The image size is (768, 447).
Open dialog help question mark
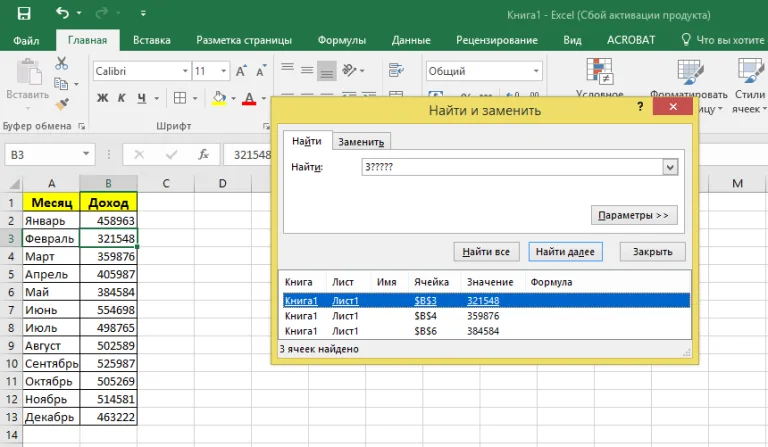coord(640,106)
